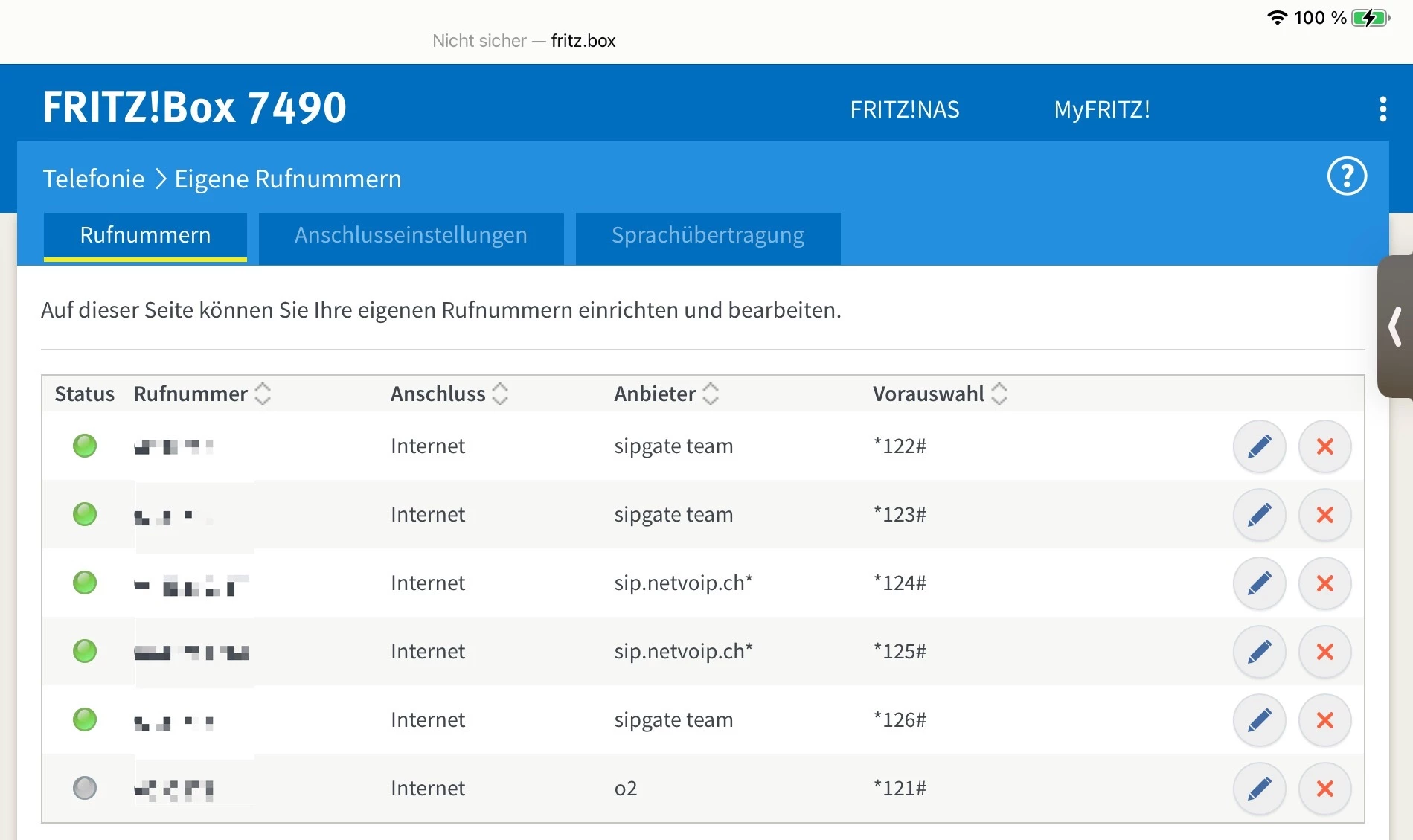Image resolution: width=1413 pixels, height=840 pixels.
Task: Sort table by Rufnummer column
Action: click(262, 394)
